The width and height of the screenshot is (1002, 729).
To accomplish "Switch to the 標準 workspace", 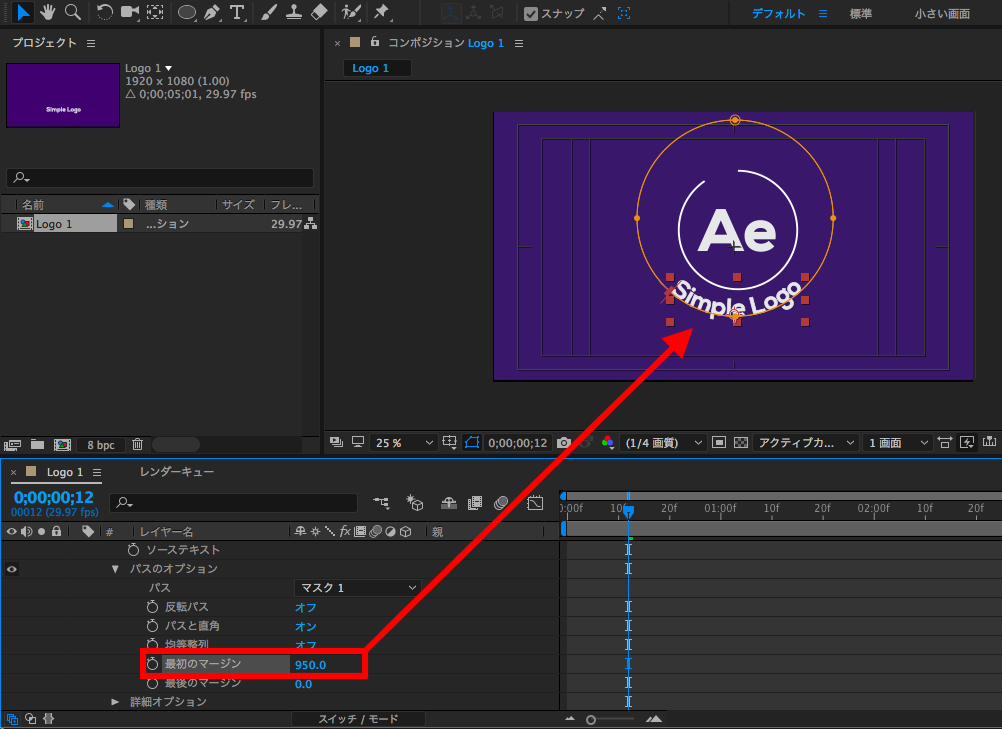I will pos(860,14).
